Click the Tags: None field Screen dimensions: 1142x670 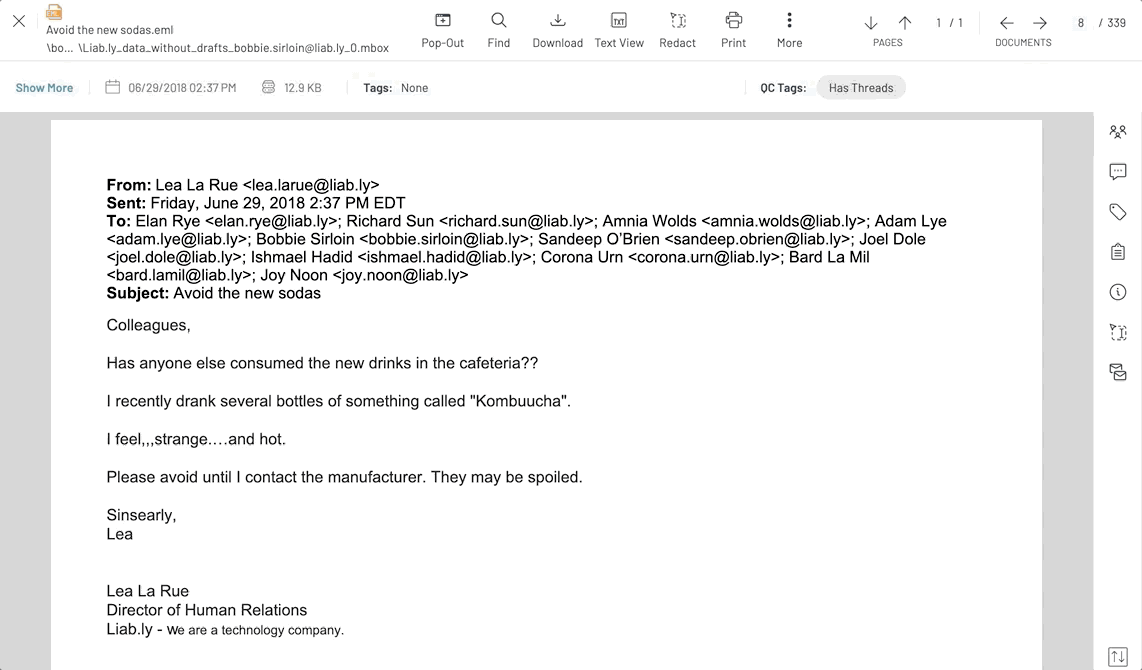(x=395, y=88)
